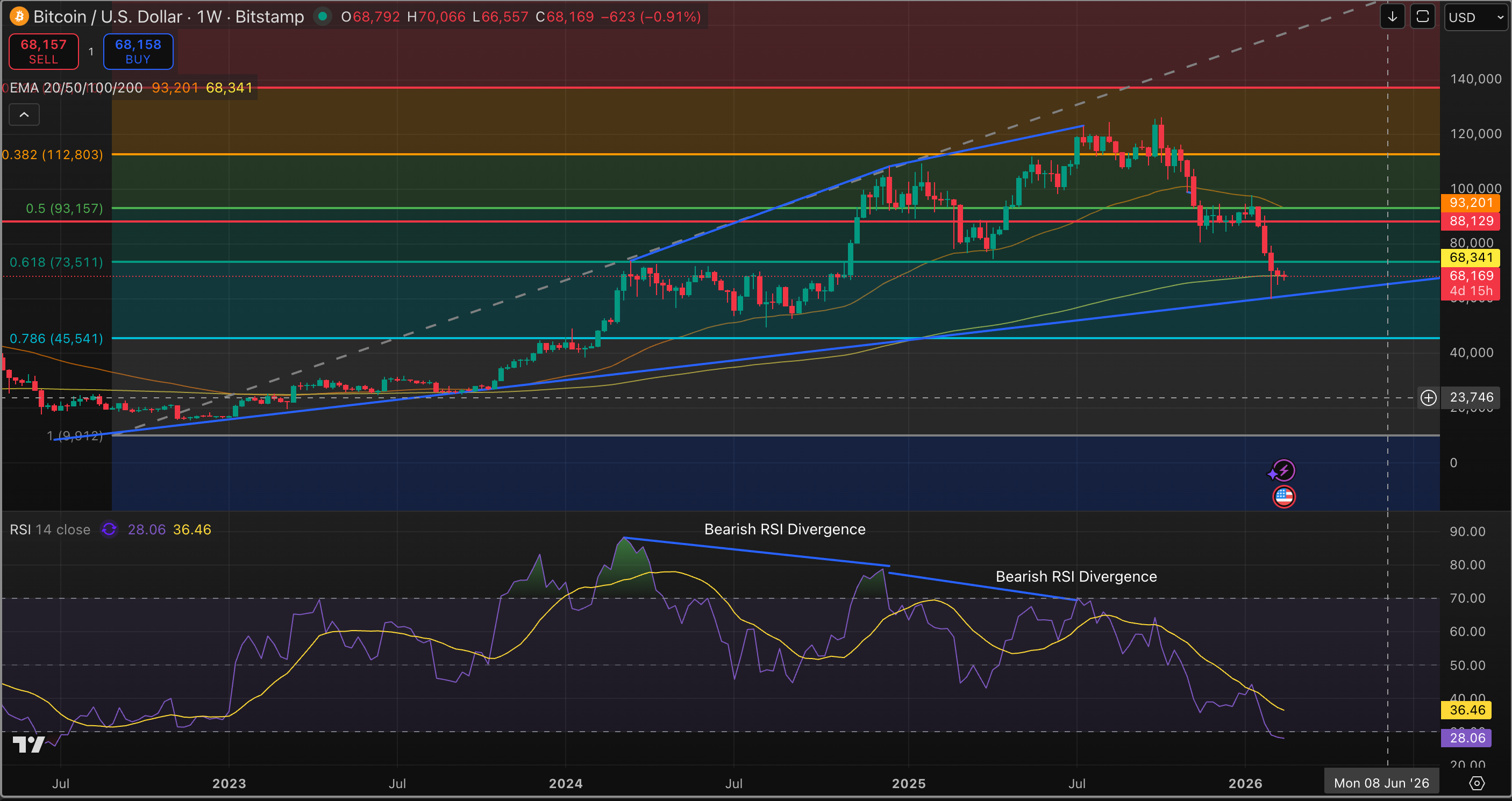Click the TradingView logo
1512x801 pixels.
pyautogui.click(x=28, y=744)
